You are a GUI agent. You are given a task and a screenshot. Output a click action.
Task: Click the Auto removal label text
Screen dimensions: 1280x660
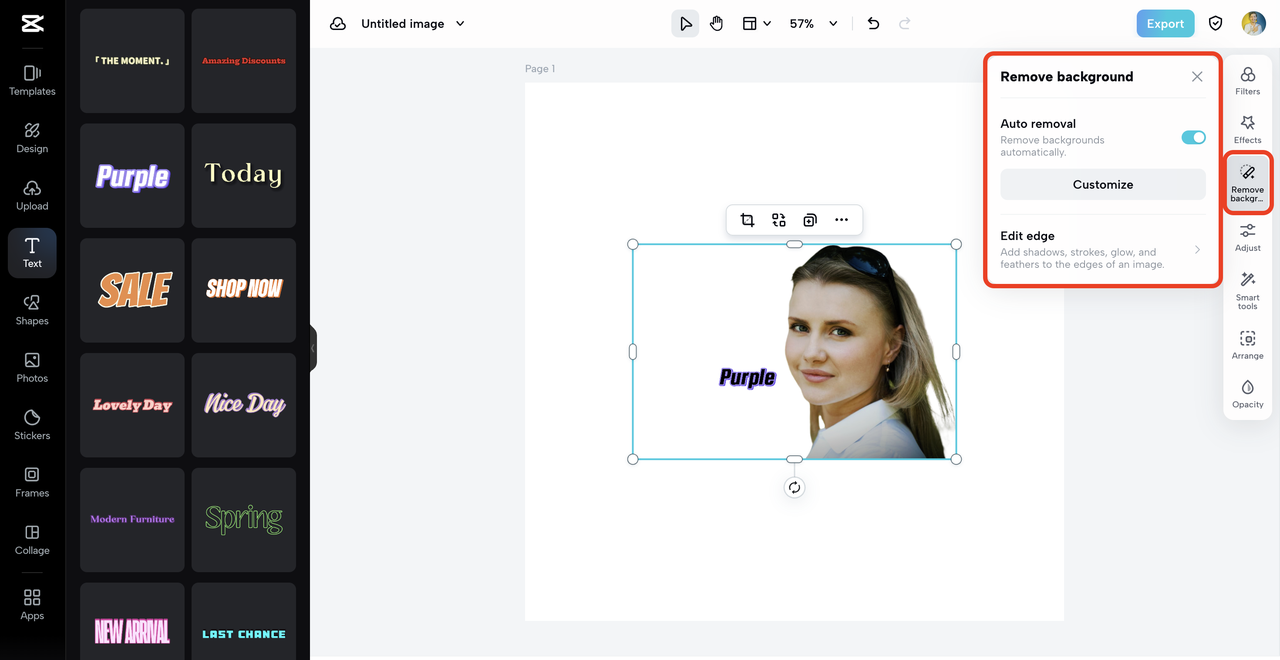[x=1038, y=124]
